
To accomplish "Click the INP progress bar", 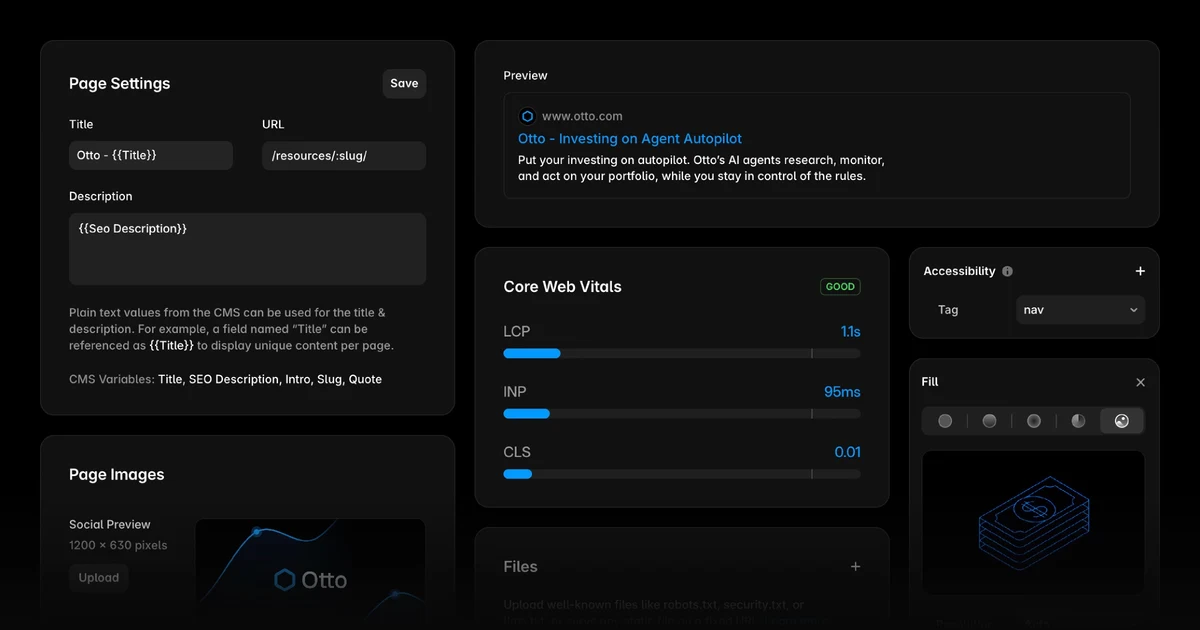I will (x=682, y=413).
